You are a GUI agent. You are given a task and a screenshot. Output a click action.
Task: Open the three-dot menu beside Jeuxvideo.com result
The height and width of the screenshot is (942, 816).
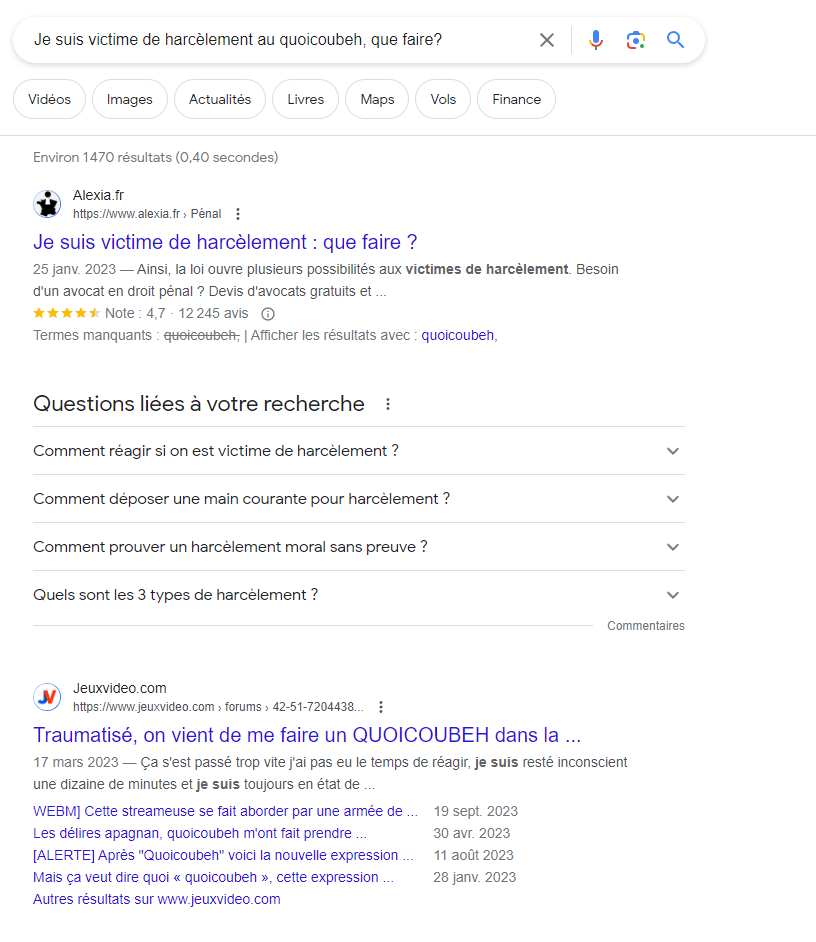point(380,707)
